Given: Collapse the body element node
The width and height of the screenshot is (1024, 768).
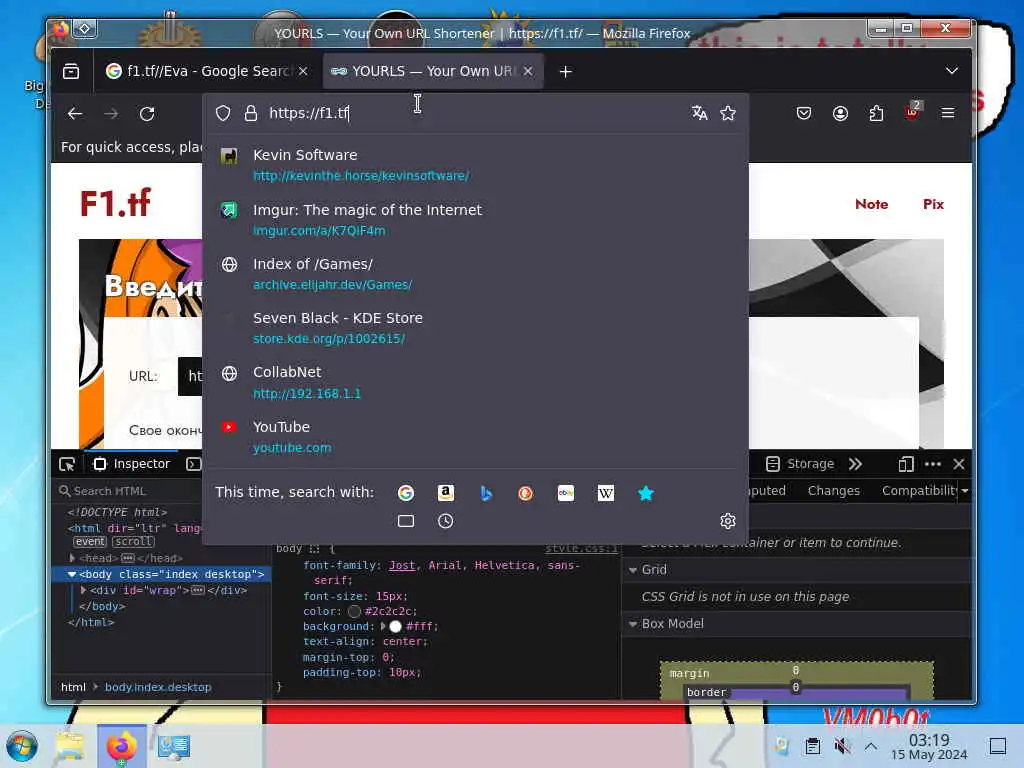Looking at the screenshot, I should click(72, 575).
